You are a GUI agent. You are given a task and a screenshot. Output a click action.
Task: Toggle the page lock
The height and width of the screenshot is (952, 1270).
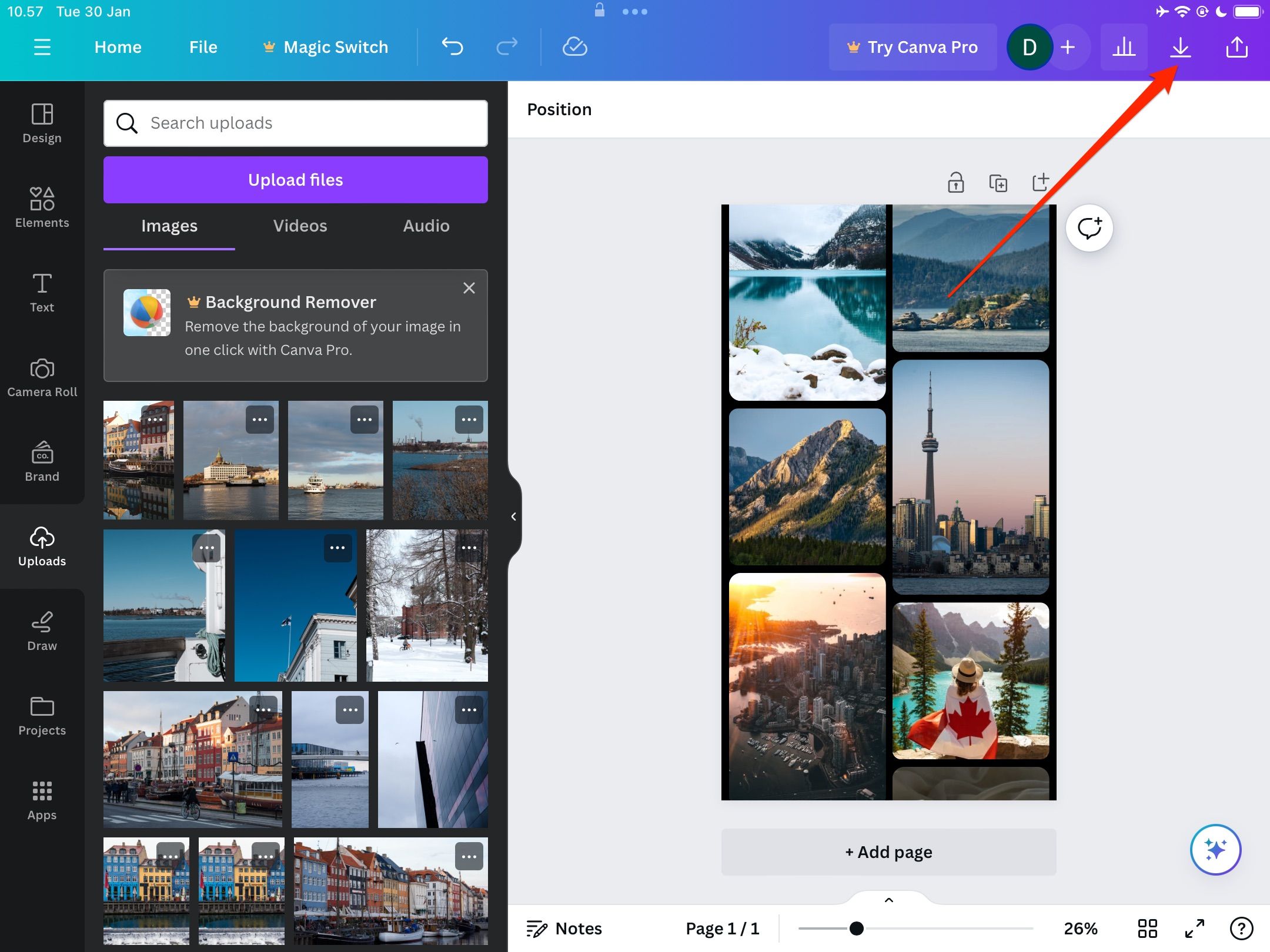pos(955,183)
